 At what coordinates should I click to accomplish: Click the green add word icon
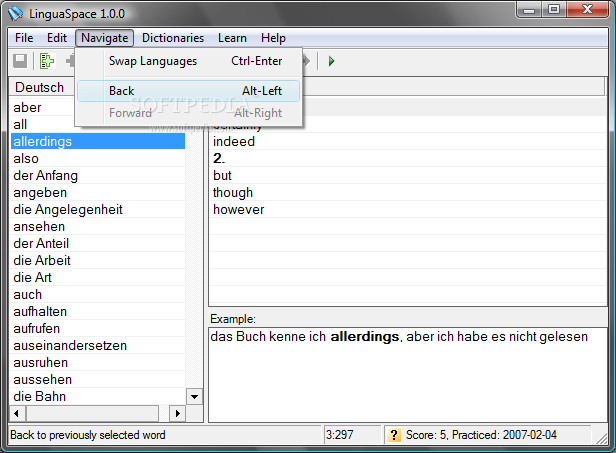(x=47, y=61)
